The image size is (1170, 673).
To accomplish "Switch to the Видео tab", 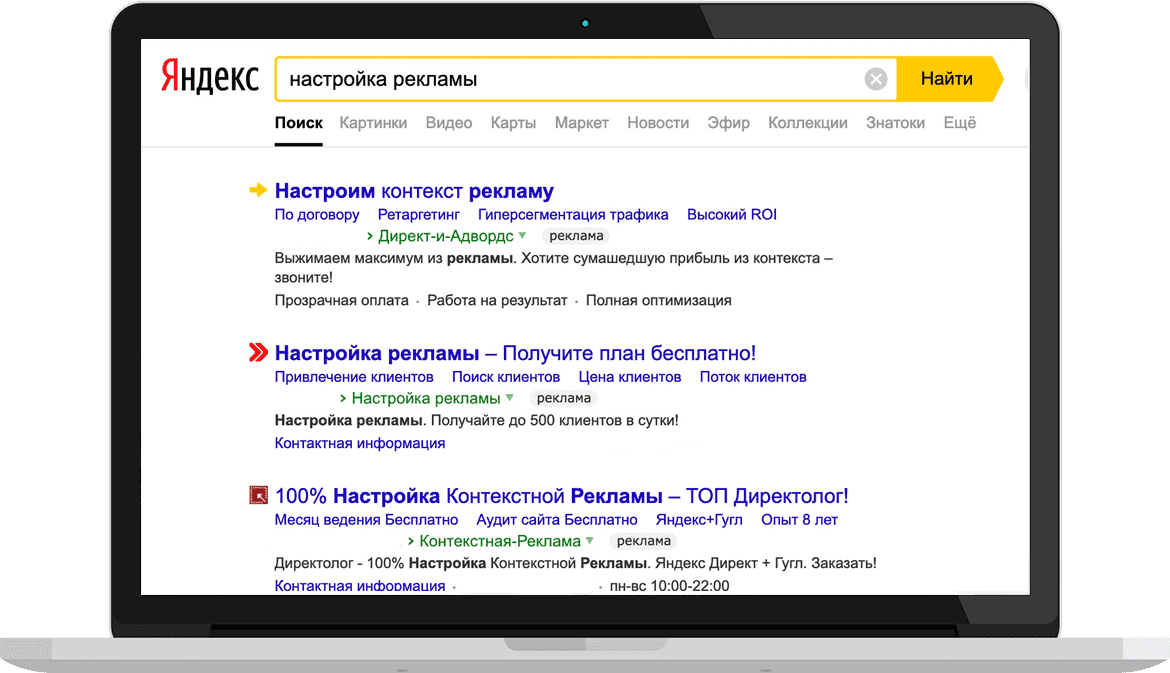I will tap(448, 122).
